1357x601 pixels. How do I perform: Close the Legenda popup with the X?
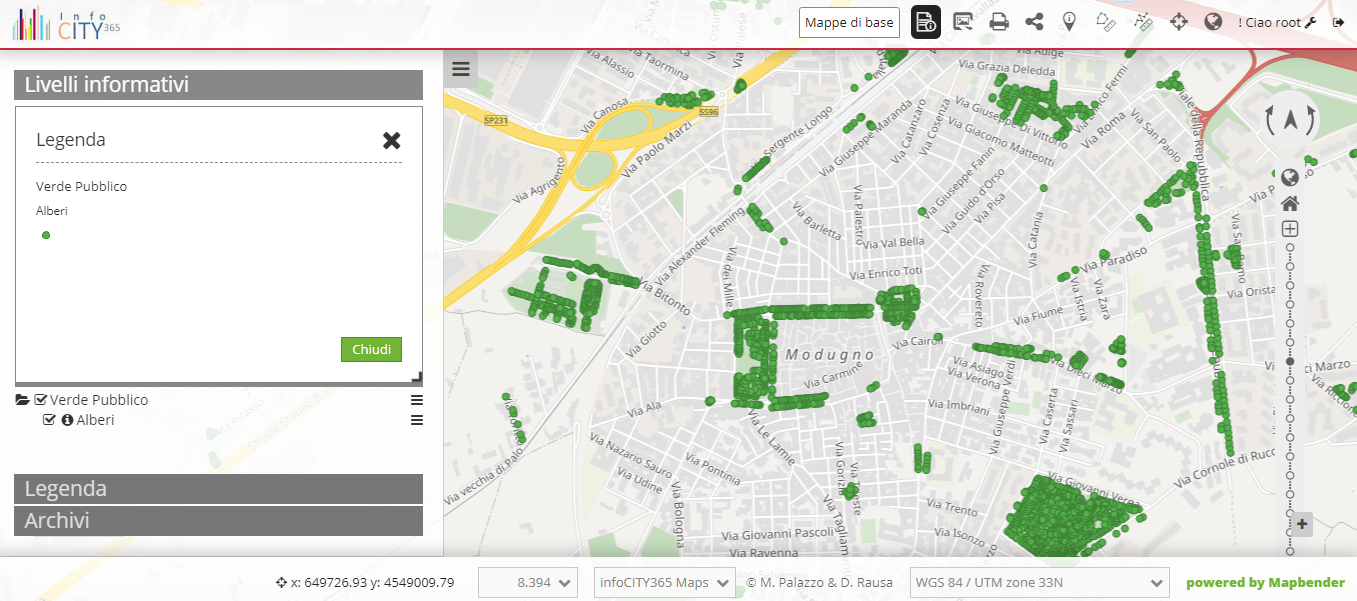(x=392, y=141)
